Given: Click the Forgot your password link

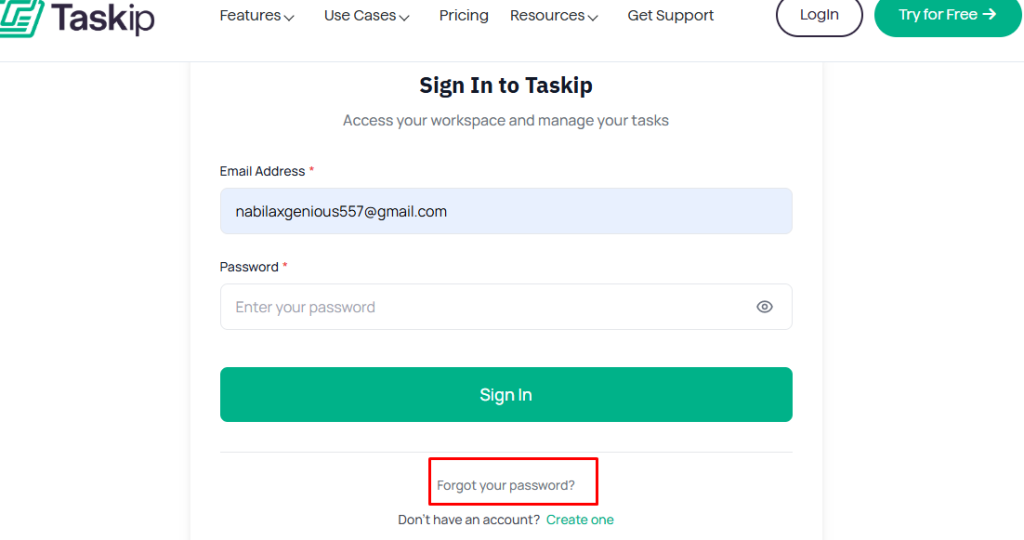Looking at the screenshot, I should [506, 485].
